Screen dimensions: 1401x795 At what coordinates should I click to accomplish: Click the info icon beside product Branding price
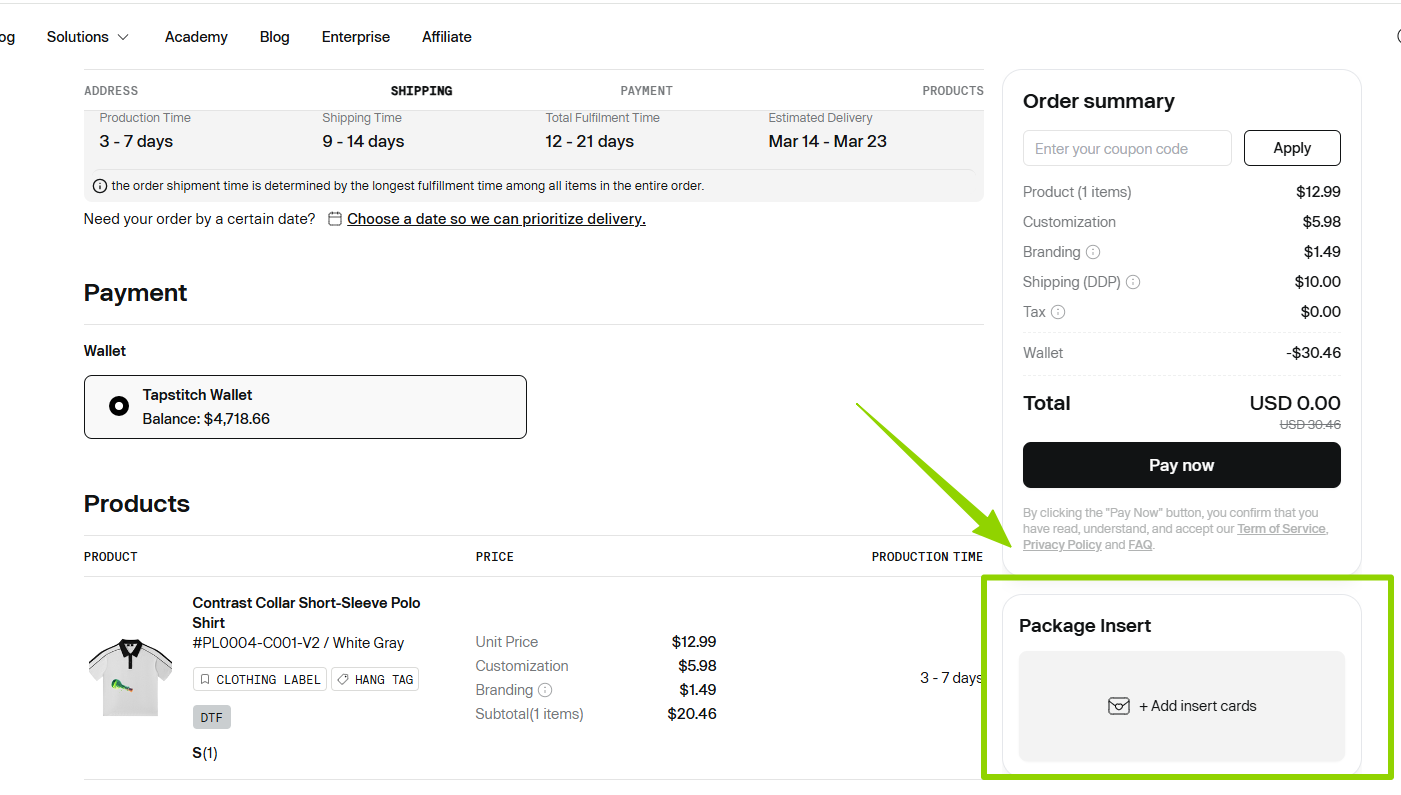[545, 690]
